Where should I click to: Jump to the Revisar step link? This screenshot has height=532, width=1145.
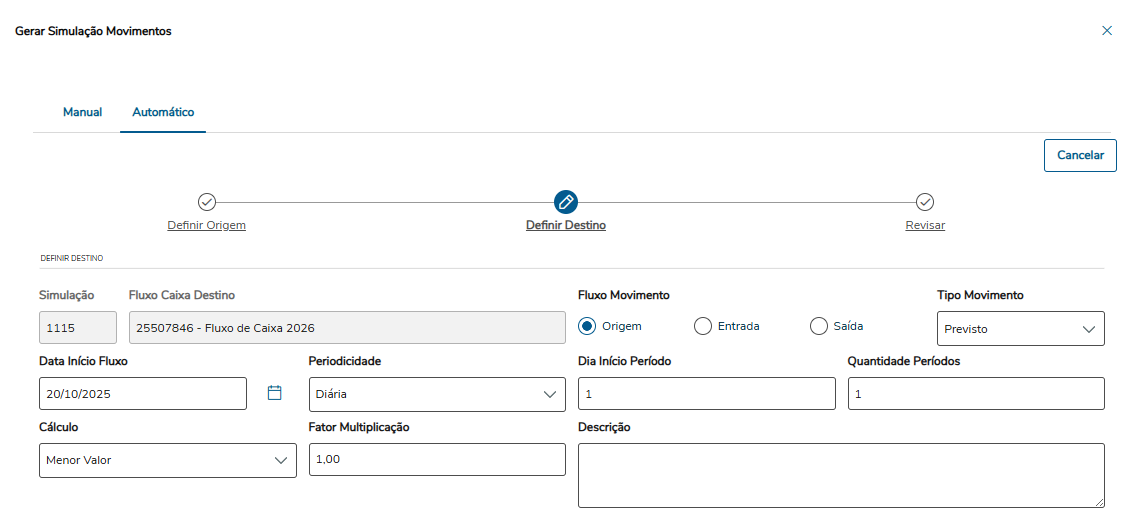coord(925,225)
